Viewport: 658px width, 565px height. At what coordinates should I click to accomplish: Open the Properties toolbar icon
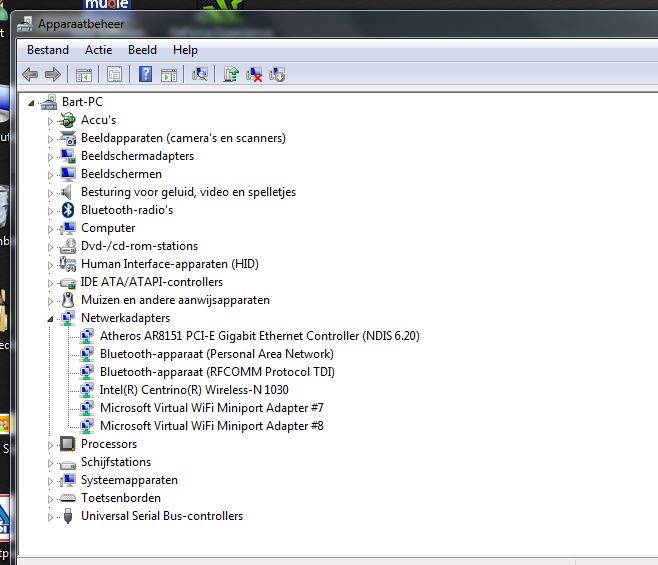click(114, 75)
